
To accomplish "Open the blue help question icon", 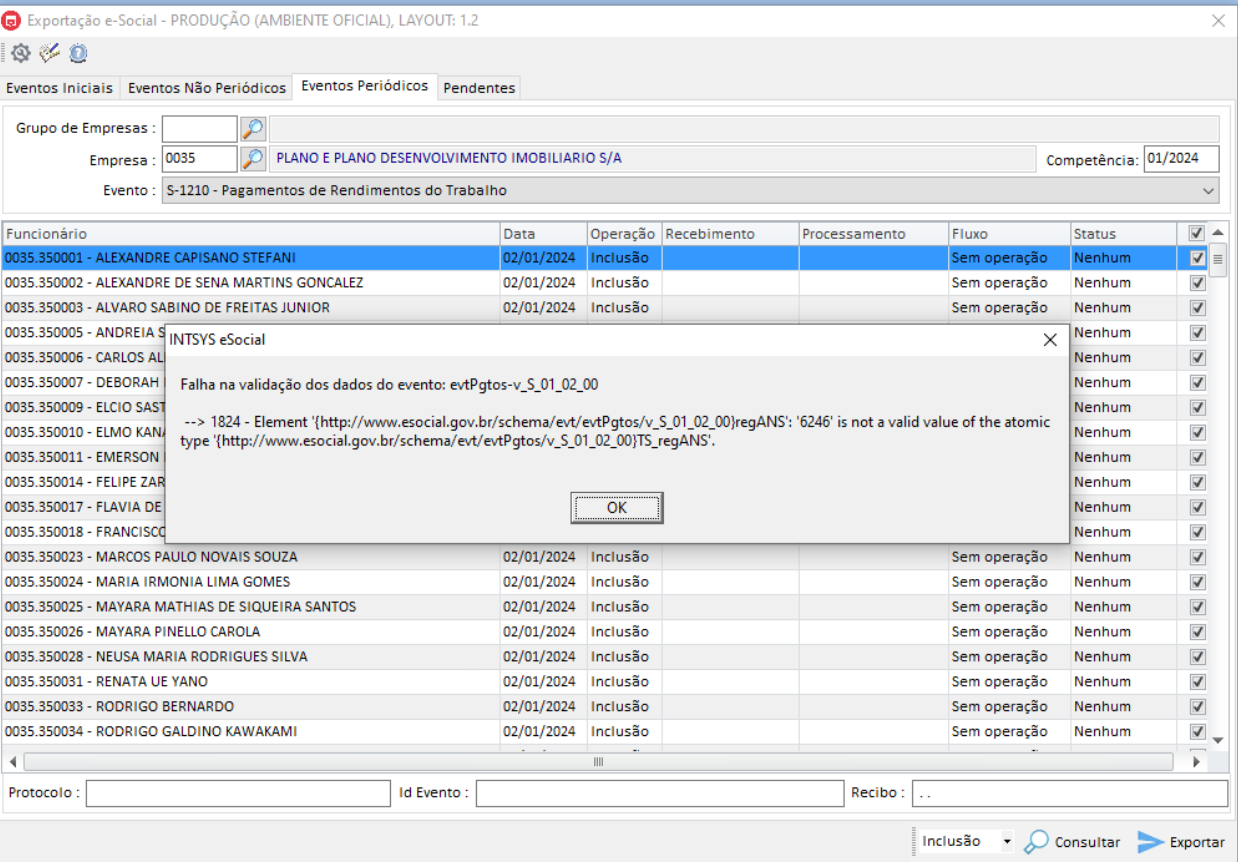I will 78,54.
